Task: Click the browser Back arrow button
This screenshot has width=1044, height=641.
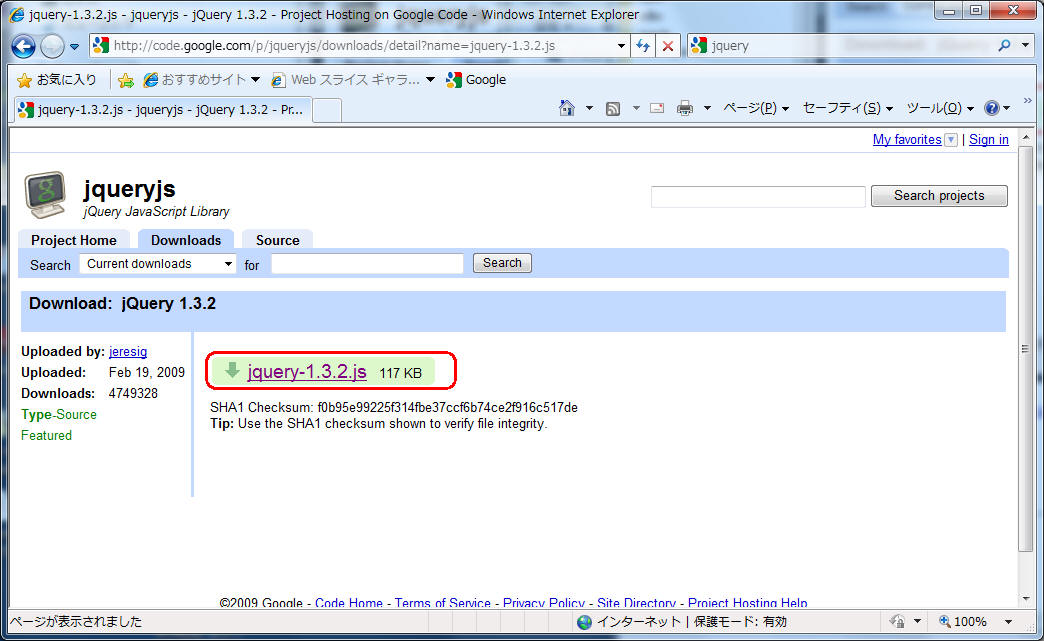Action: click(24, 46)
